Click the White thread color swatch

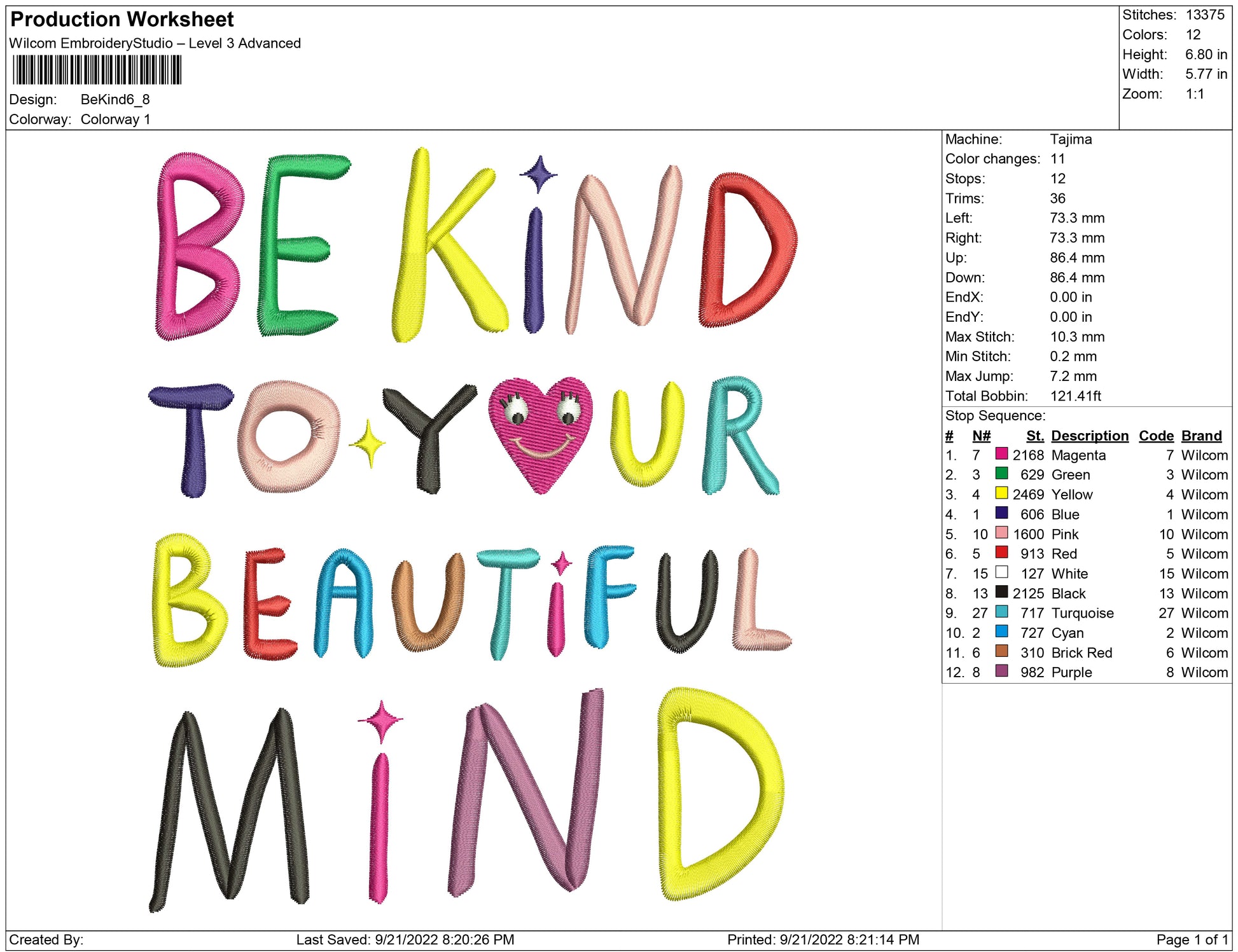(1001, 572)
